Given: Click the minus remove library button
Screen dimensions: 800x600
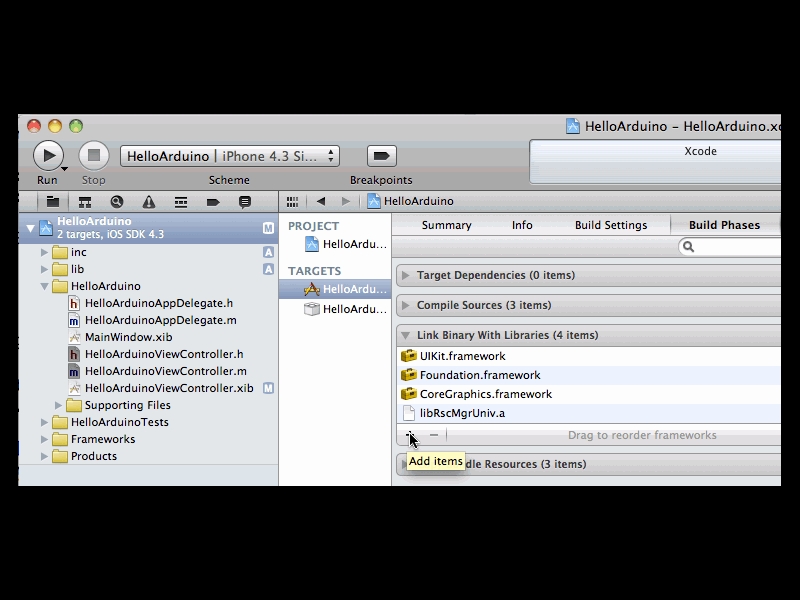Looking at the screenshot, I should point(434,435).
